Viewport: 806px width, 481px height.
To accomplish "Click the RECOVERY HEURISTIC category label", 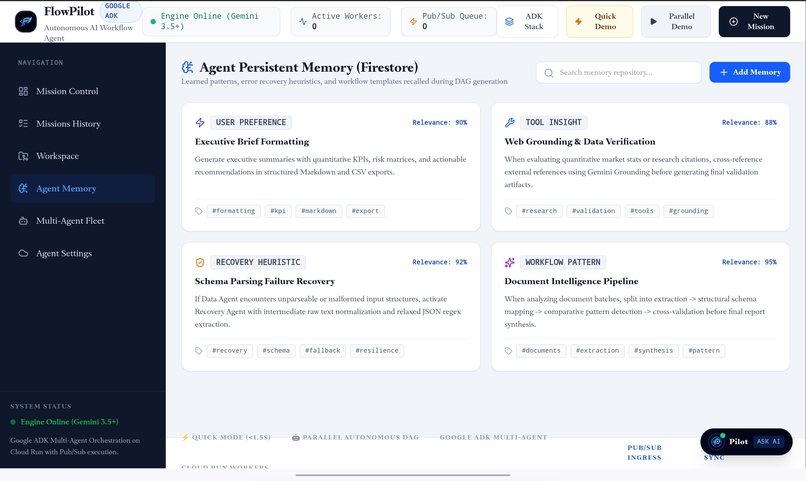I will coord(258,263).
